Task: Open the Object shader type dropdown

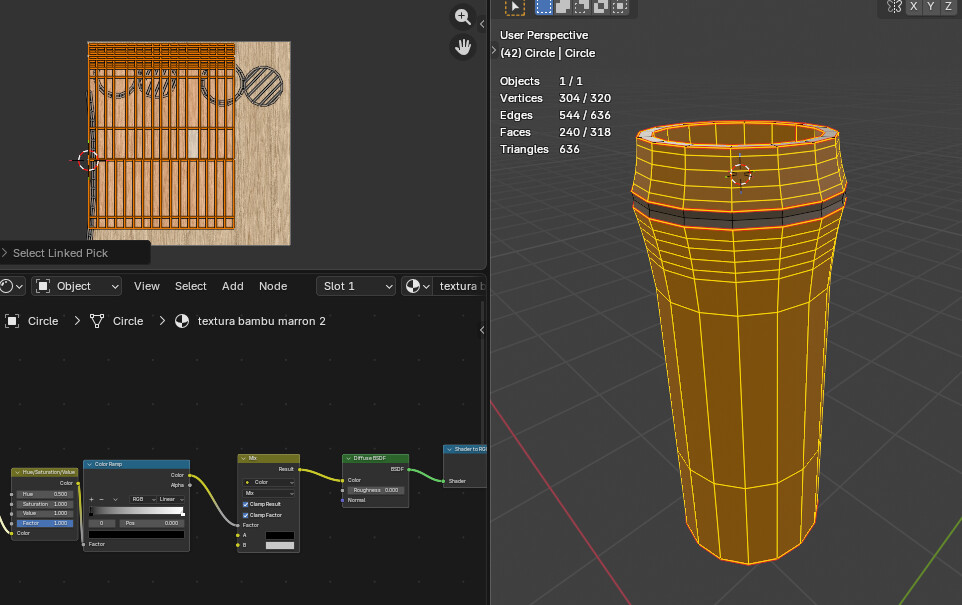Action: click(x=77, y=286)
